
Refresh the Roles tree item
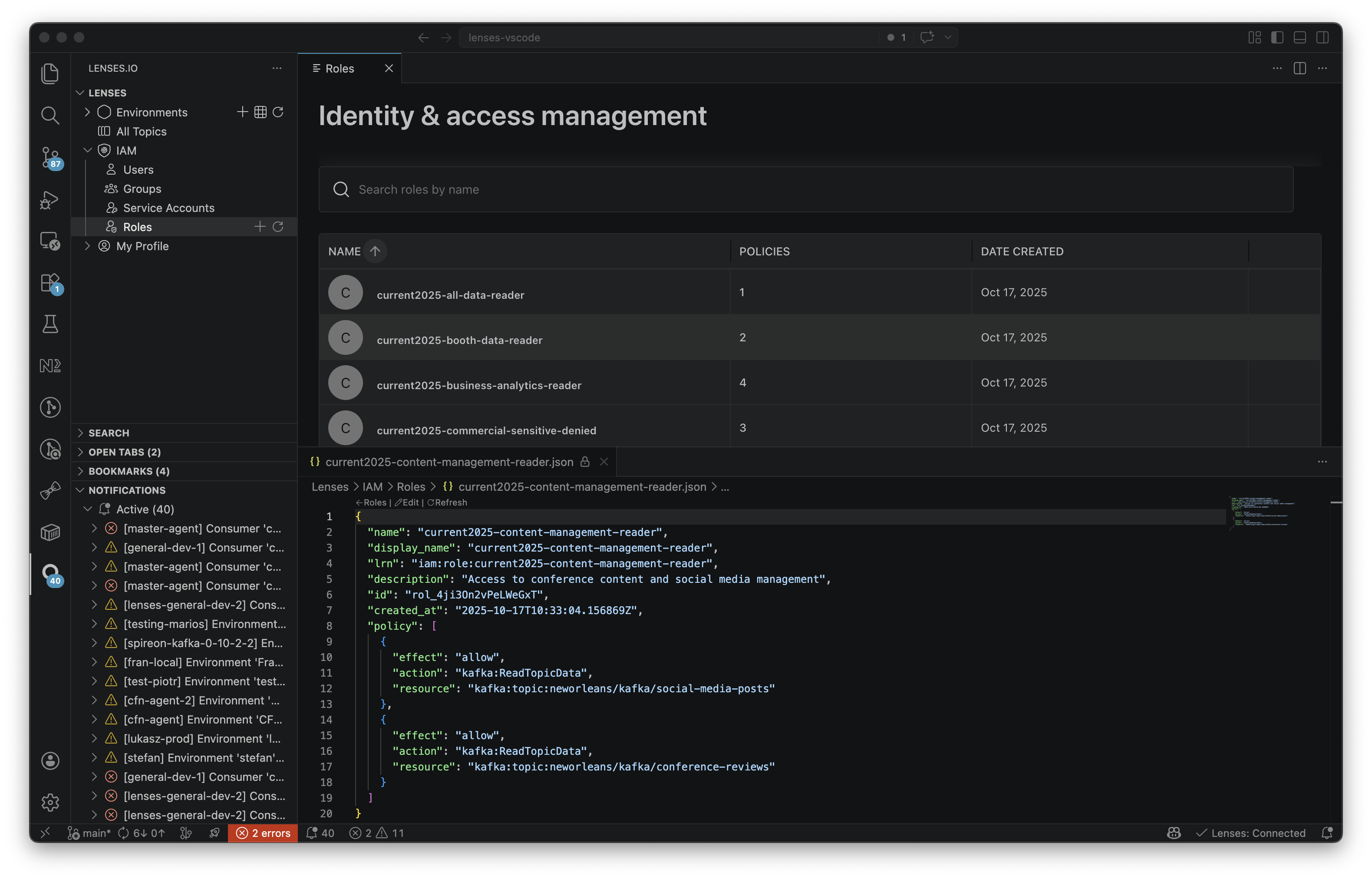(278, 227)
